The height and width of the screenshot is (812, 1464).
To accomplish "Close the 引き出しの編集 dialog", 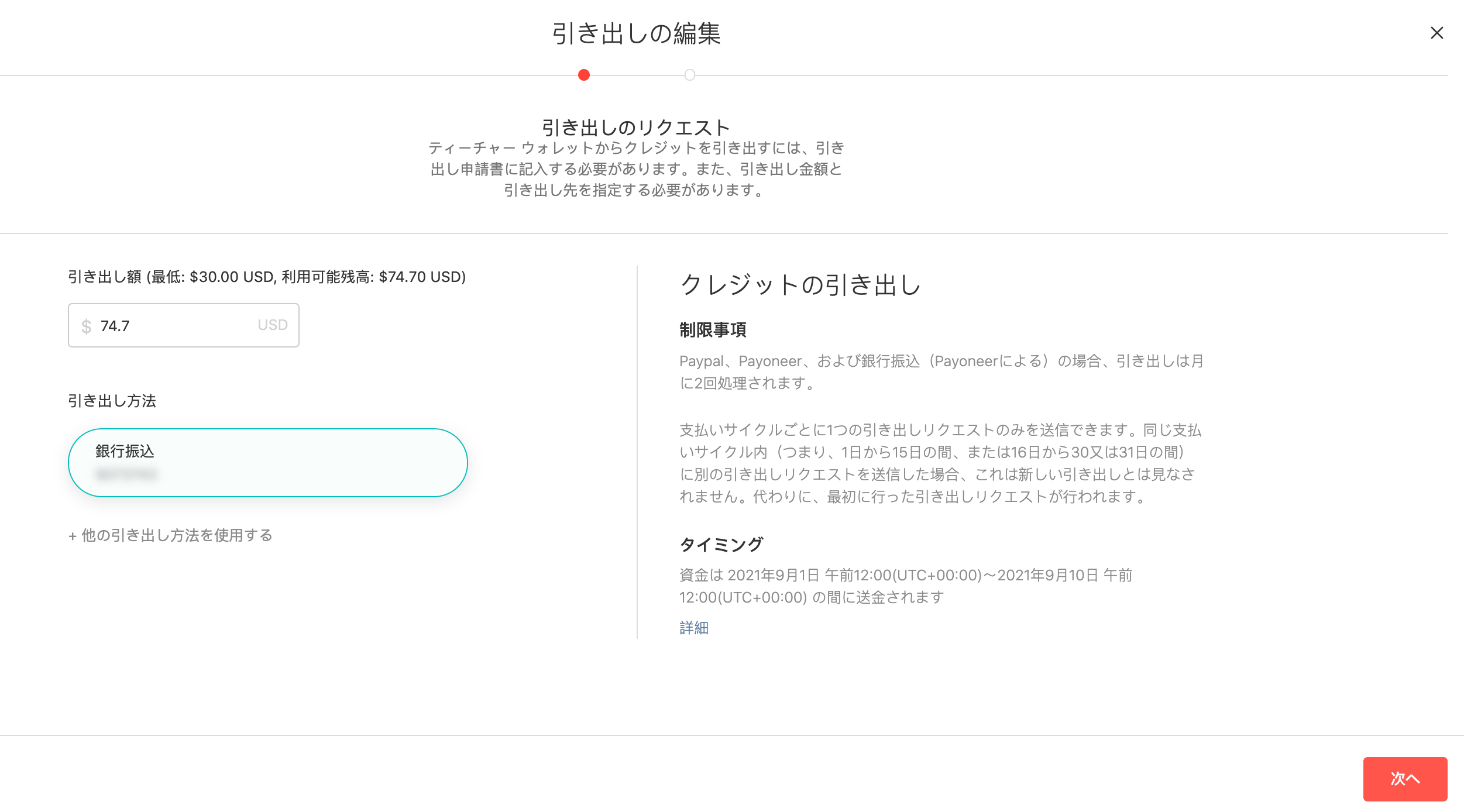I will click(x=1436, y=33).
